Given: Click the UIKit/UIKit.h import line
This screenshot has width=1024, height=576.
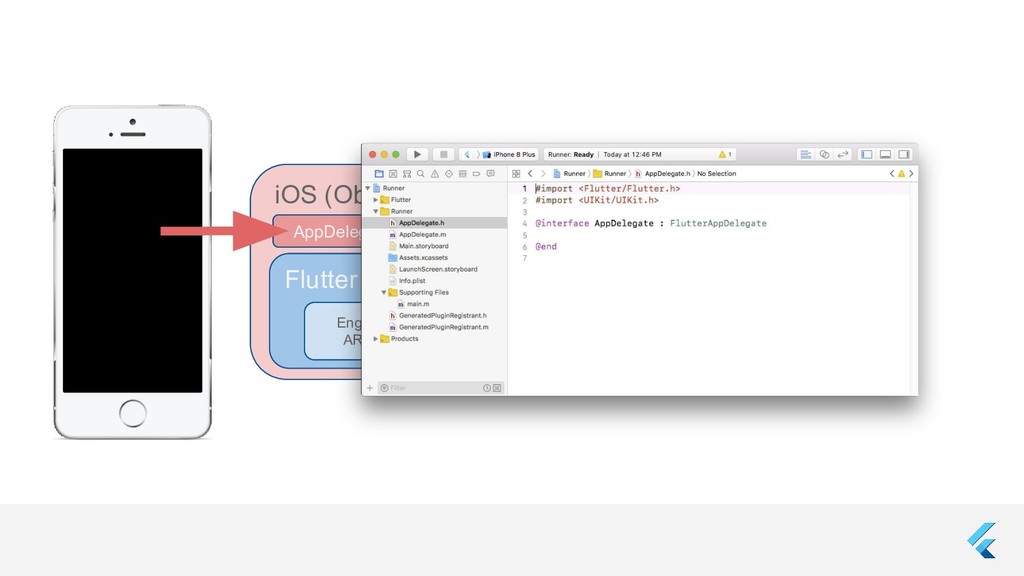Looking at the screenshot, I should [597, 200].
